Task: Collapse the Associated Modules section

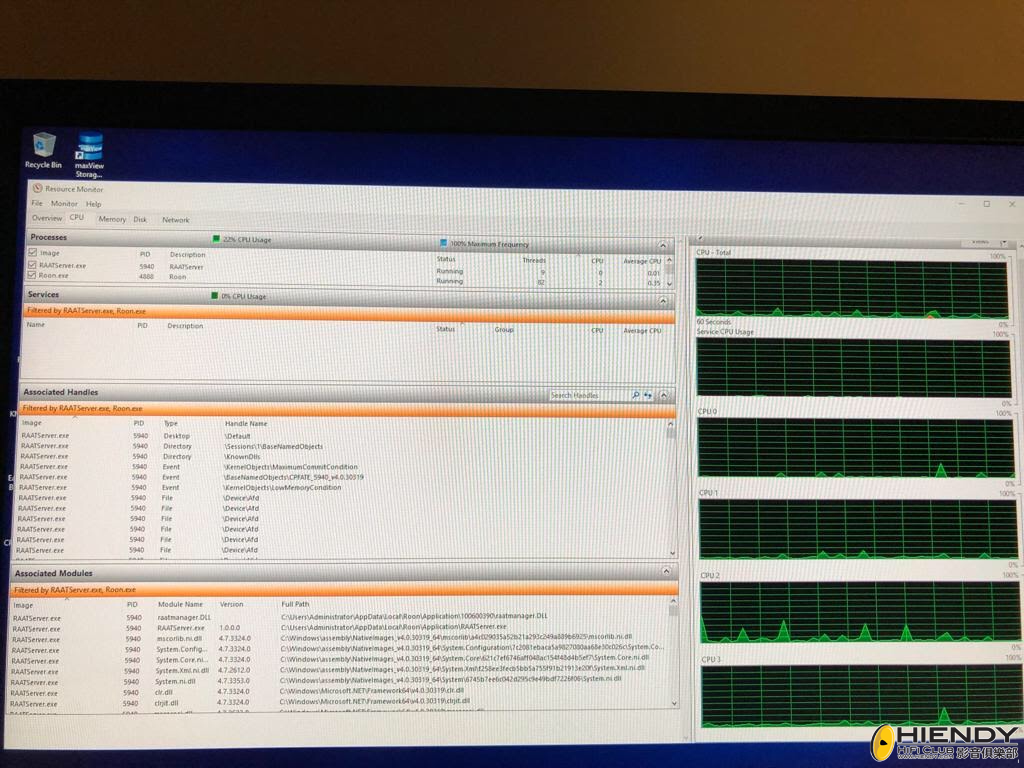Action: (665, 571)
